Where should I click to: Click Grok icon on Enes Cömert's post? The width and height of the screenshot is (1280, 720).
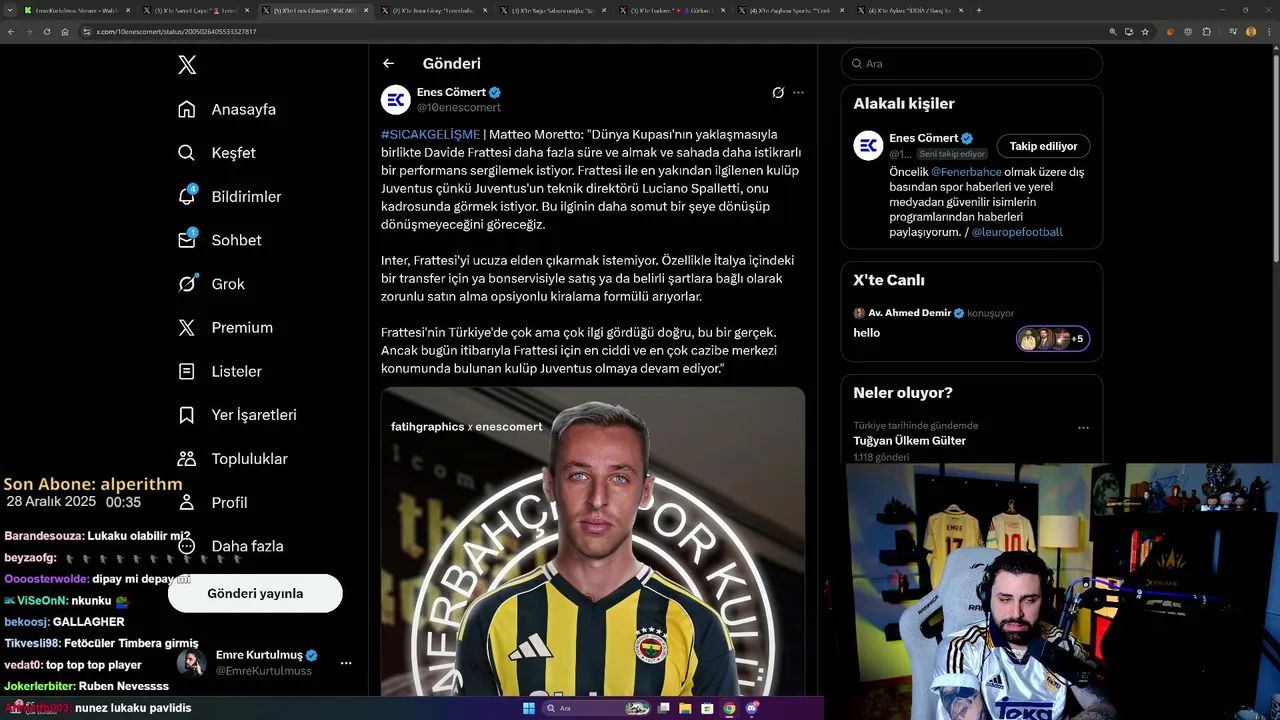[x=778, y=92]
